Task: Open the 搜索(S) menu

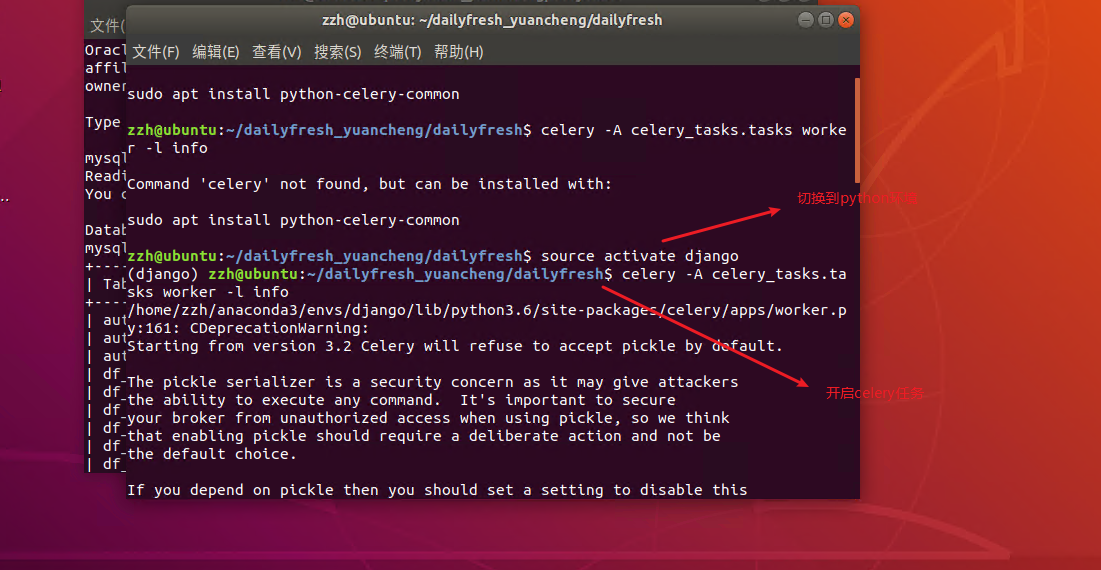Action: (337, 52)
